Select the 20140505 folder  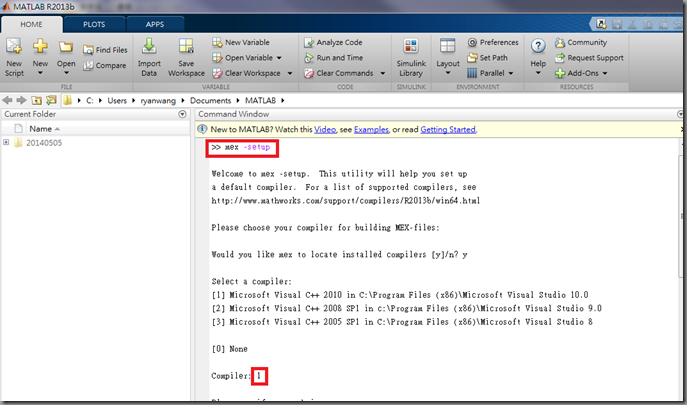tap(44, 143)
